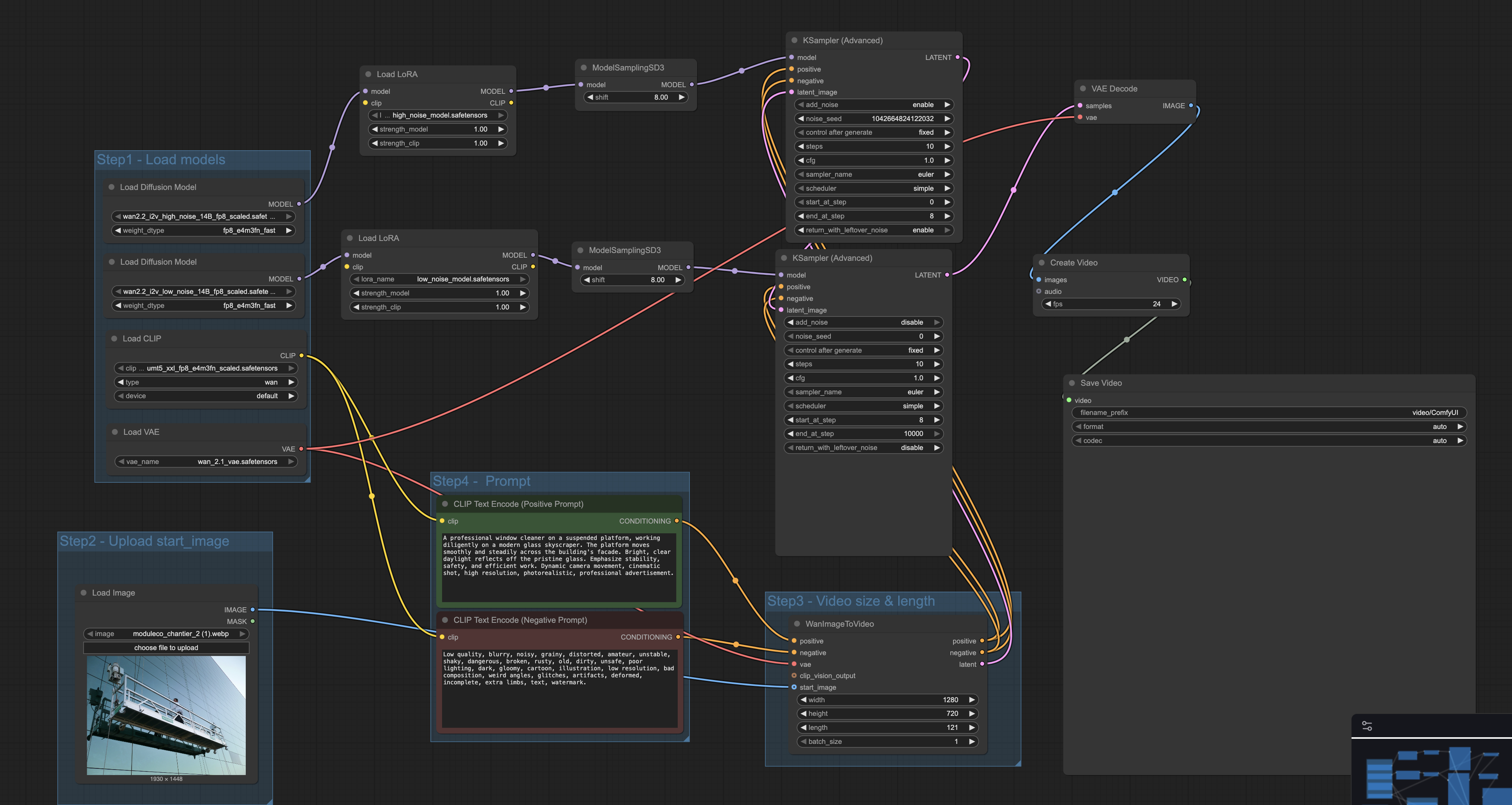Click the shift 8.00 slider in top ModelSamplingSD3
The height and width of the screenshot is (805, 1512).
(637, 97)
